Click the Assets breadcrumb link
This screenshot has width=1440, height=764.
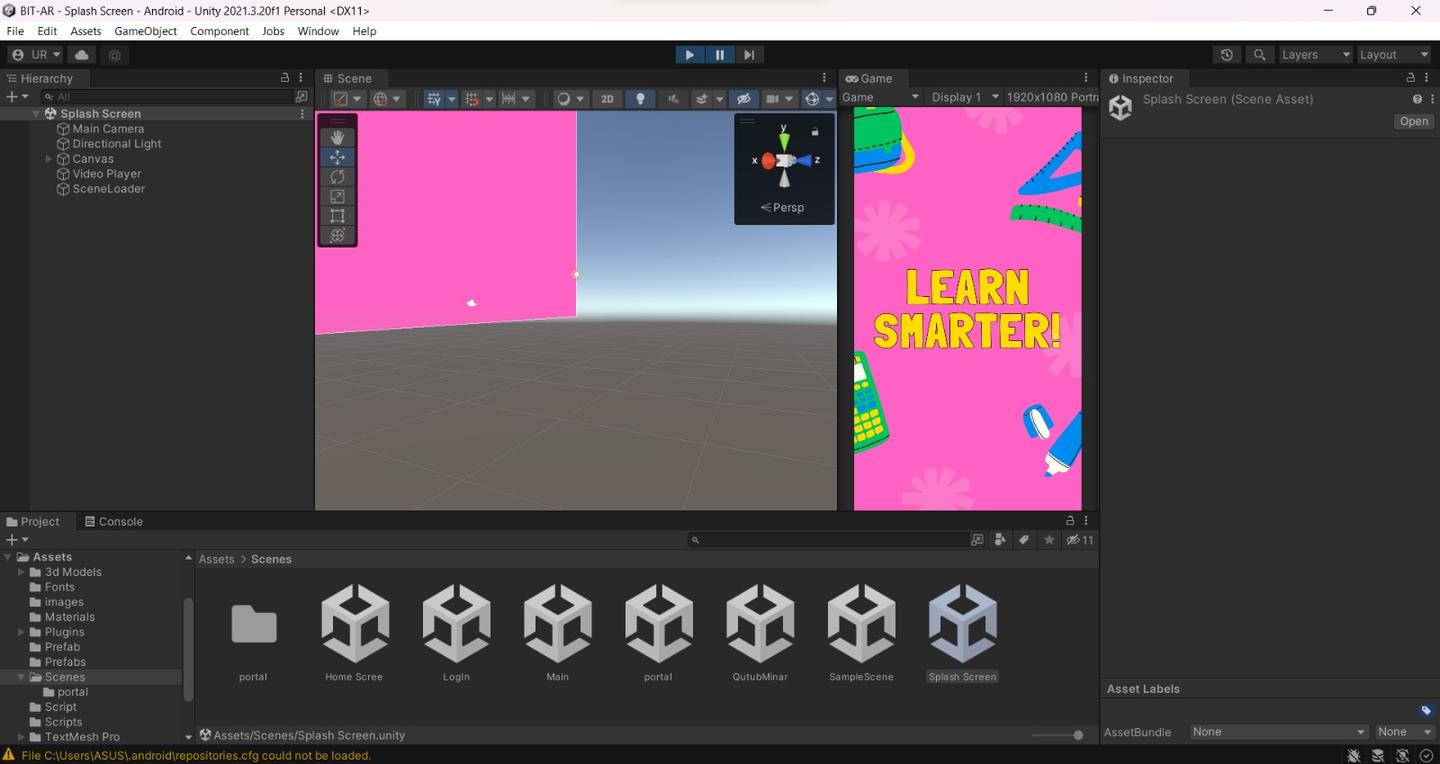(216, 559)
